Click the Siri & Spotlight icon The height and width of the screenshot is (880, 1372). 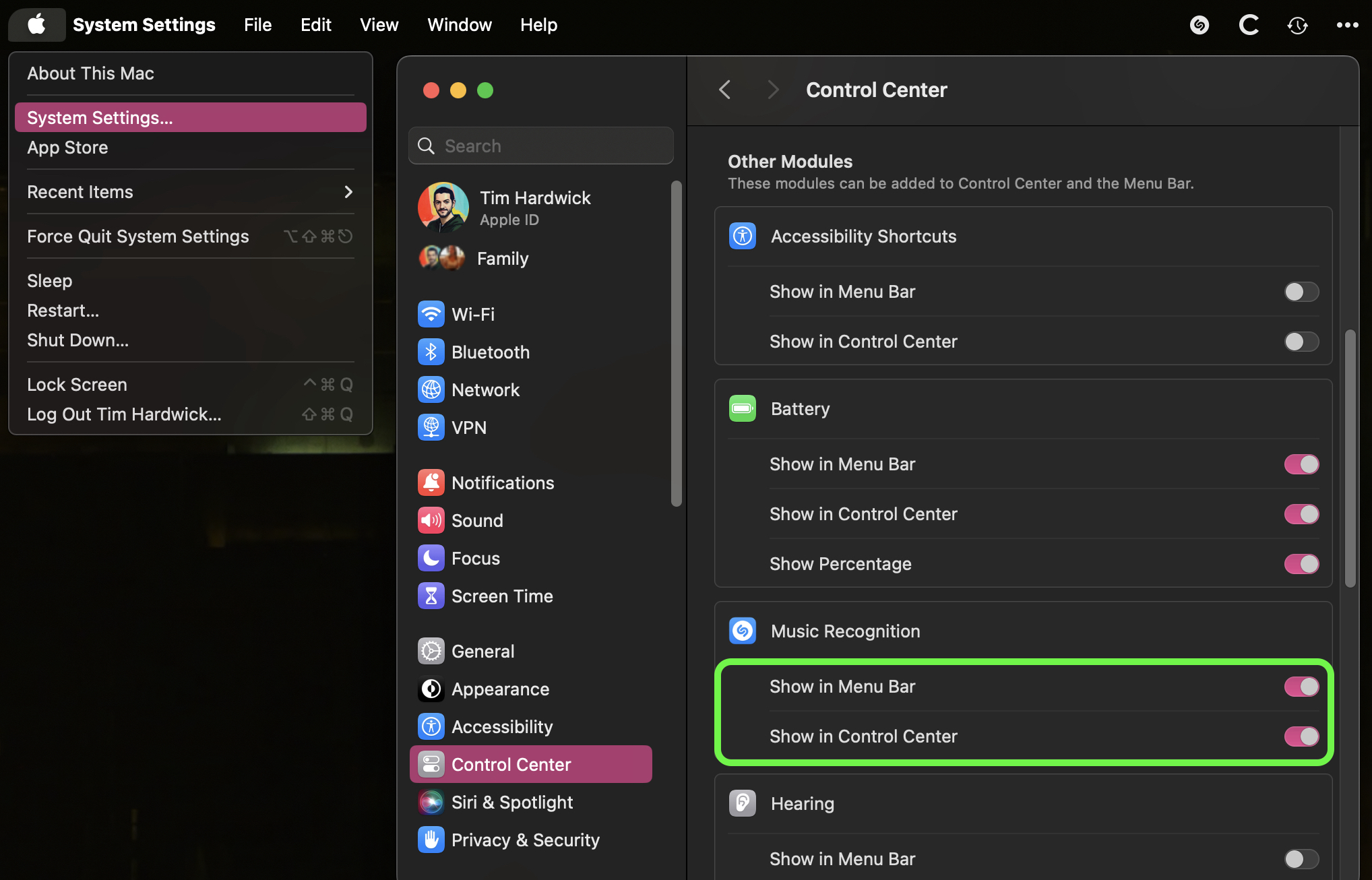[431, 802]
